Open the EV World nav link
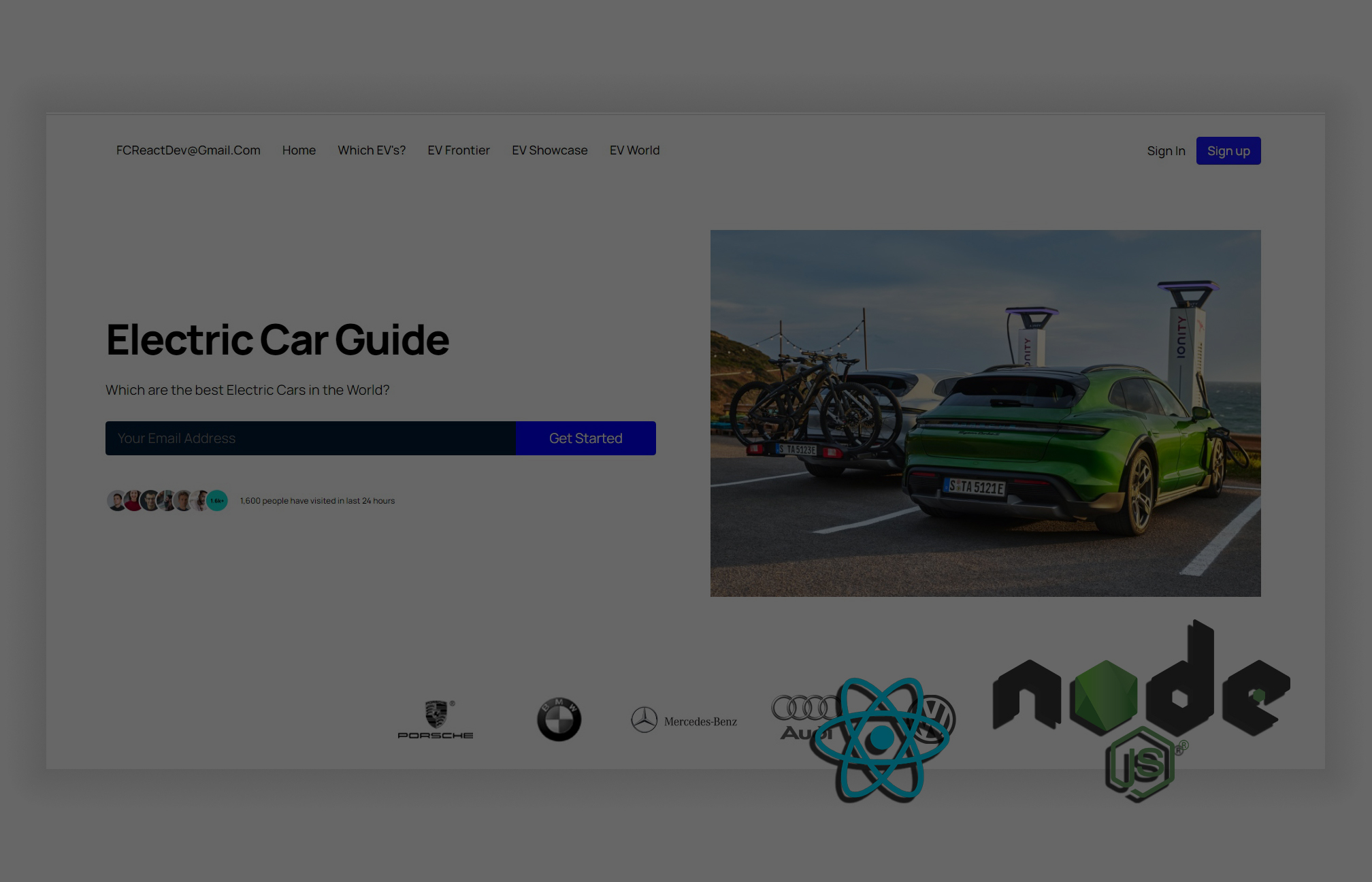1372x882 pixels. [x=634, y=150]
